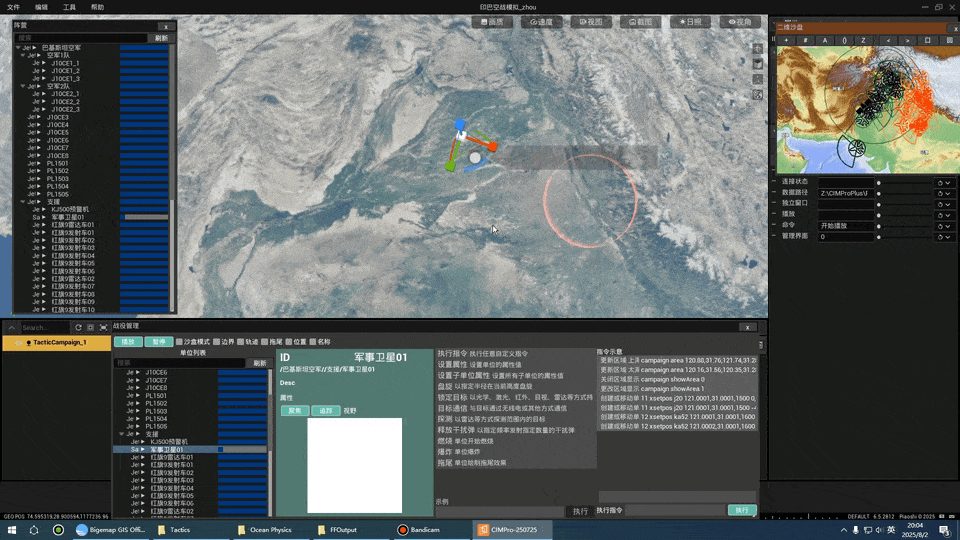Click the + button in 二维沙盘 toolbar
The image size is (960, 540).
click(787, 40)
